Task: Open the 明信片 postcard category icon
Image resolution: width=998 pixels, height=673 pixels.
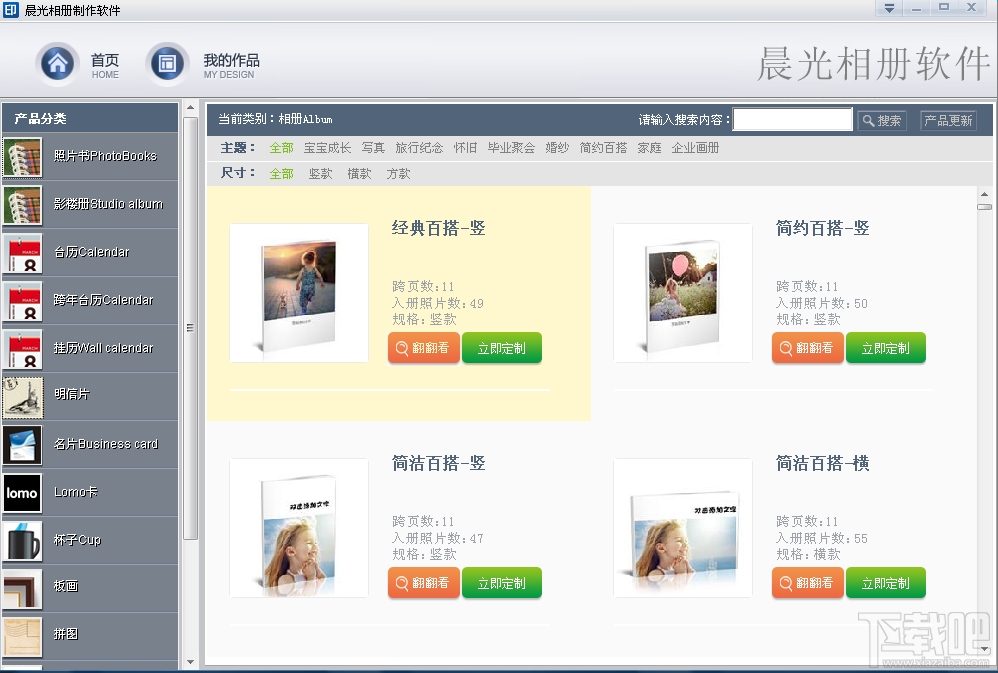Action: tap(22, 397)
